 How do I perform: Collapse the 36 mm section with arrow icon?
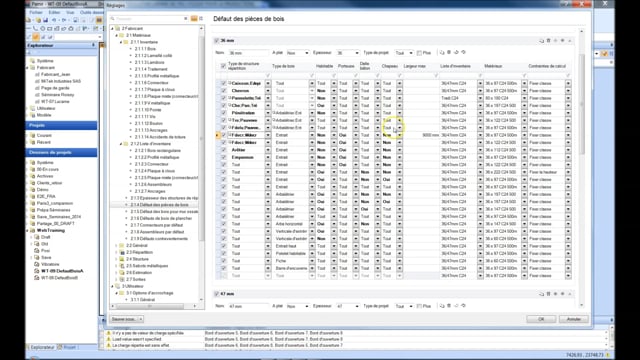tap(570, 40)
